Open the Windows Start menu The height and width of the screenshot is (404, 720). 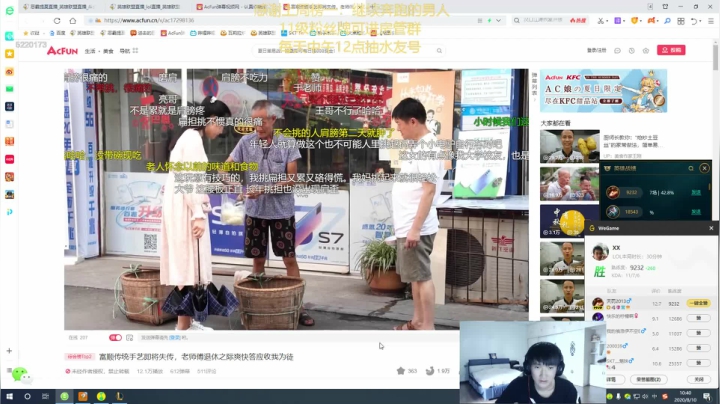(9, 396)
